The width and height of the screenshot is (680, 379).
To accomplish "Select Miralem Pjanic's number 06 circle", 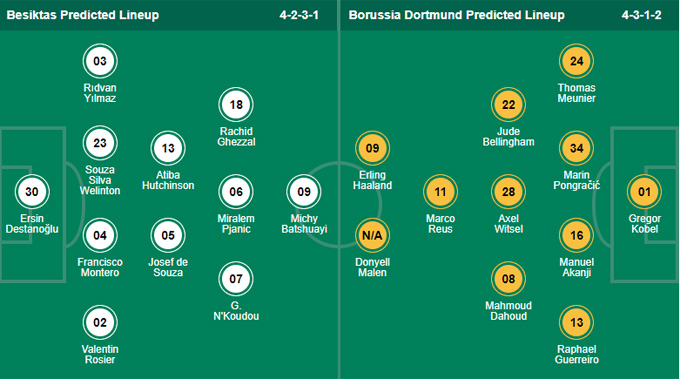I will (236, 192).
